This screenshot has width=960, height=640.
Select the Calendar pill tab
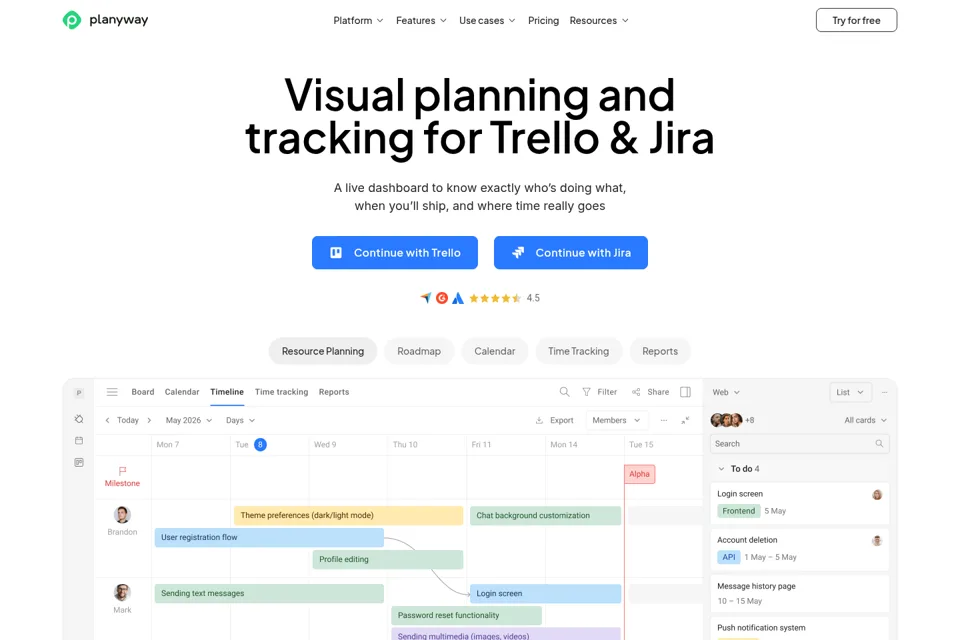click(495, 351)
